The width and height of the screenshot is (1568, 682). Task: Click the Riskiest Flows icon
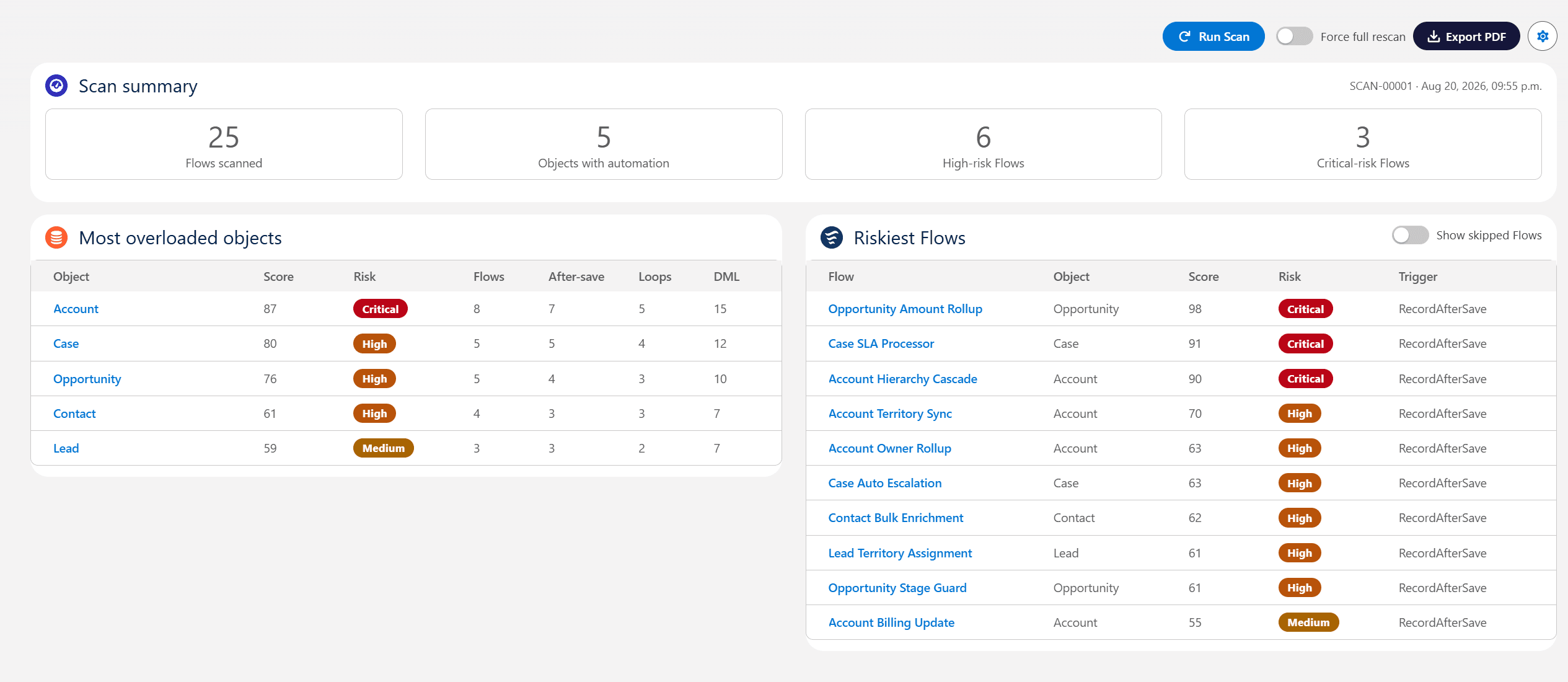coord(832,237)
